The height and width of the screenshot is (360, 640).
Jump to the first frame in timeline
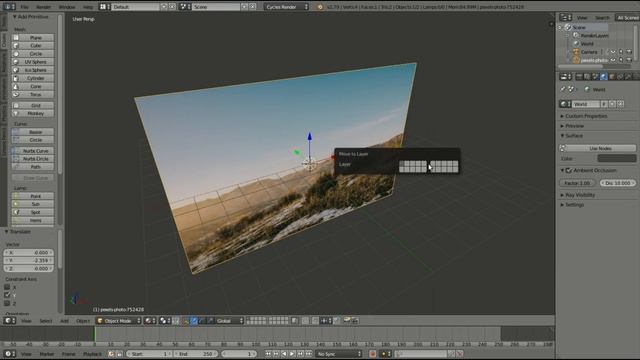[x=268, y=354]
